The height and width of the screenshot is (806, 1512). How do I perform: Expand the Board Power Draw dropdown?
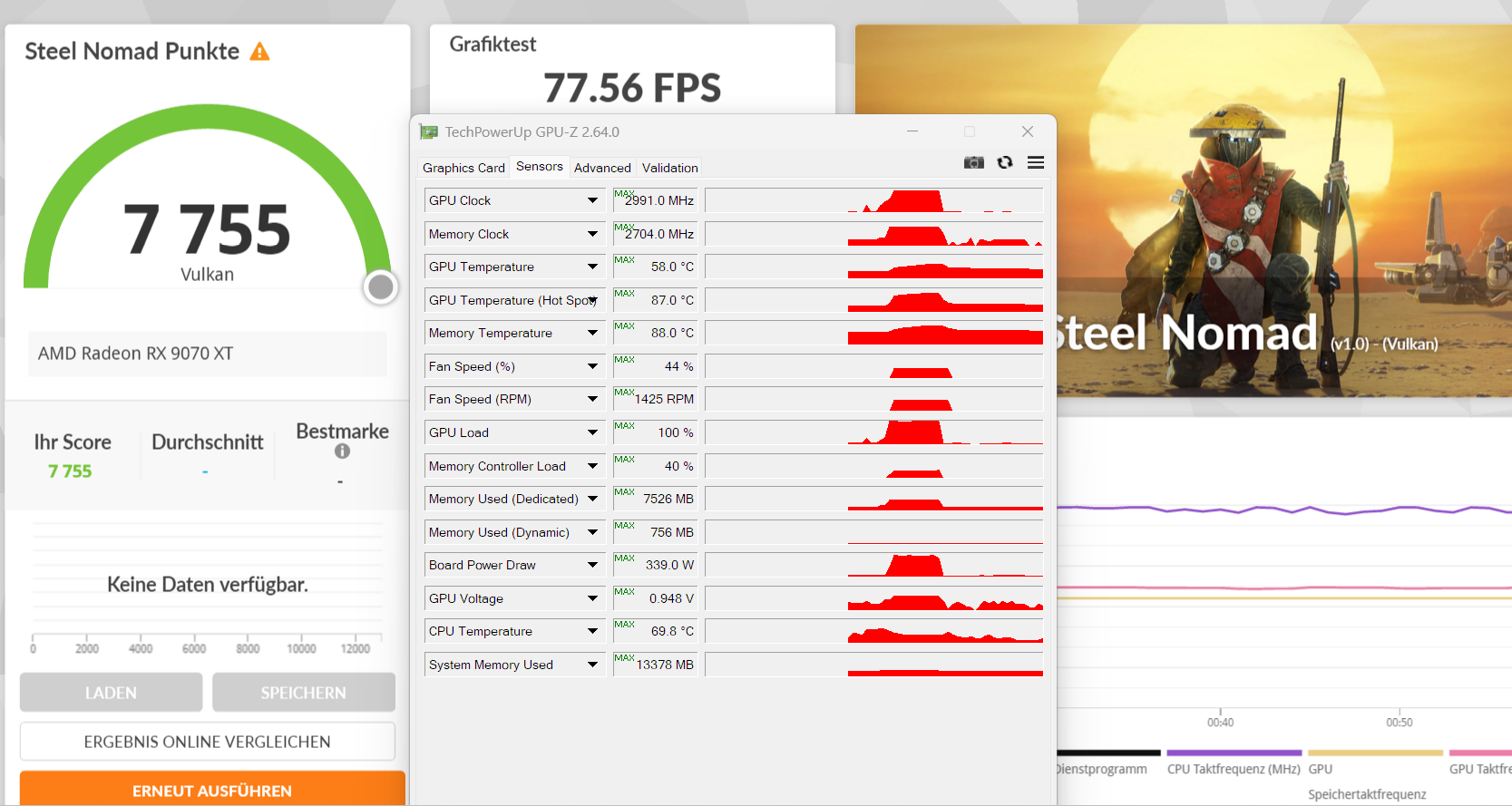pos(592,565)
